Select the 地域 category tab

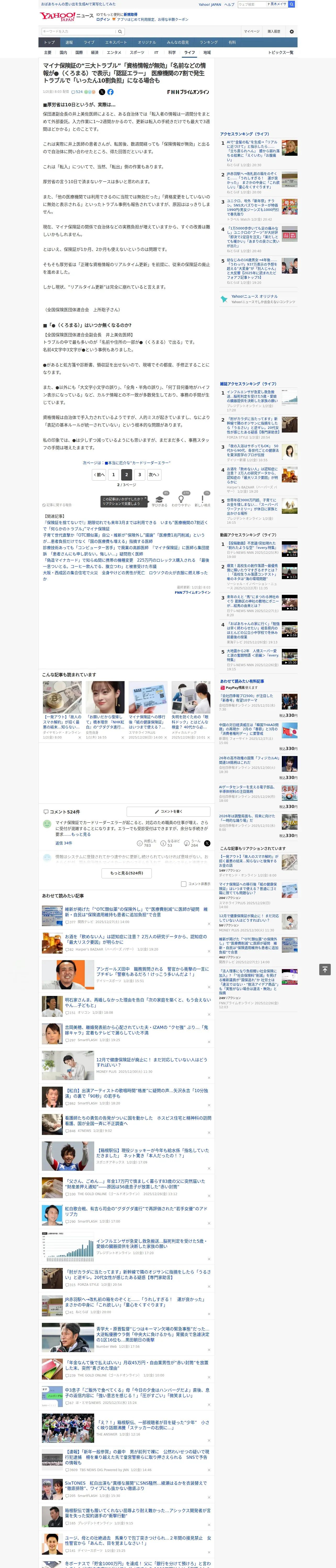[x=207, y=52]
